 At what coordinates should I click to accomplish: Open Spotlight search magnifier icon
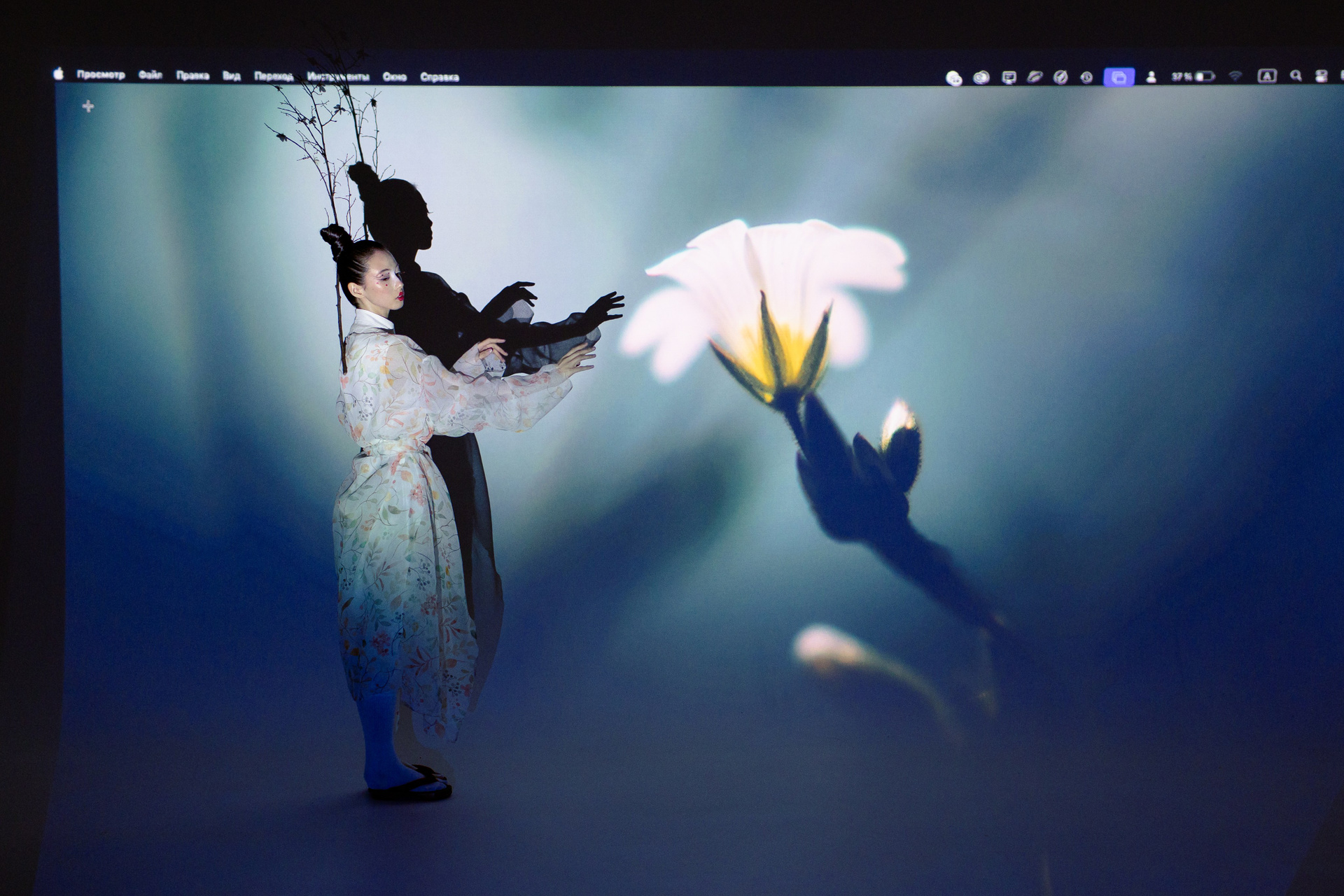click(1296, 76)
